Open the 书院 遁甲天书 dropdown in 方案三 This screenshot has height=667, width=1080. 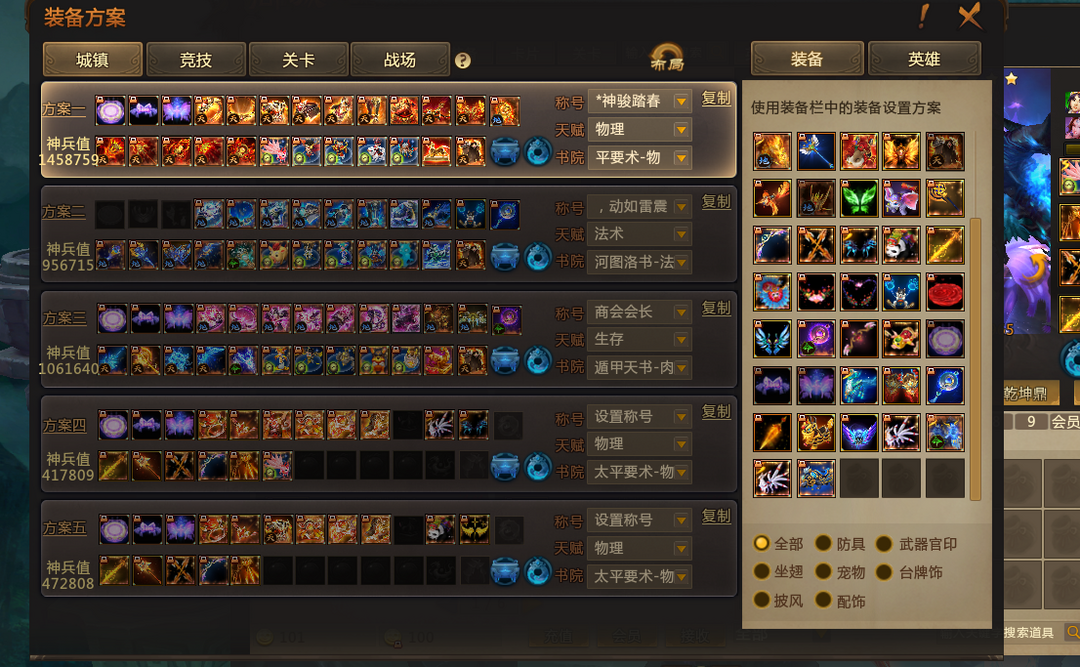coord(640,367)
